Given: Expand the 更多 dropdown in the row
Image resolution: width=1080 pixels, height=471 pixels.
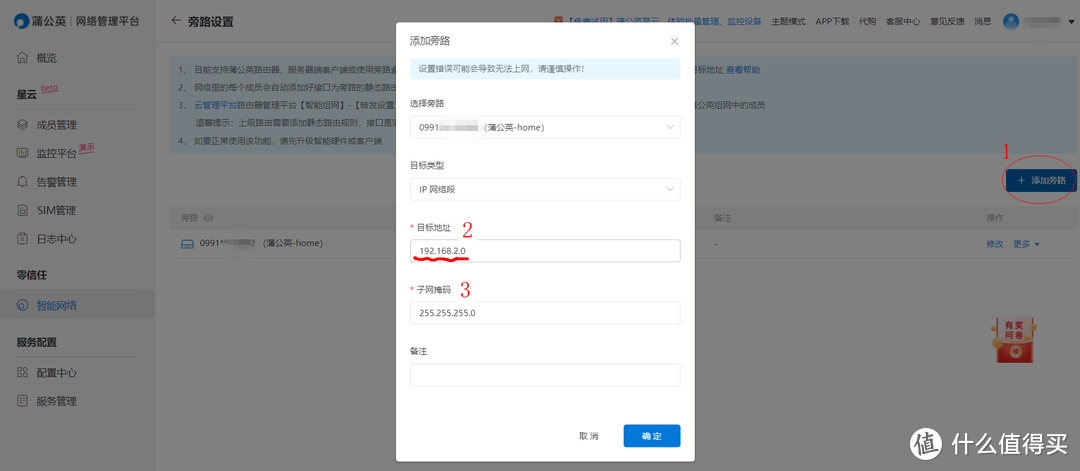Looking at the screenshot, I should [x=1026, y=244].
